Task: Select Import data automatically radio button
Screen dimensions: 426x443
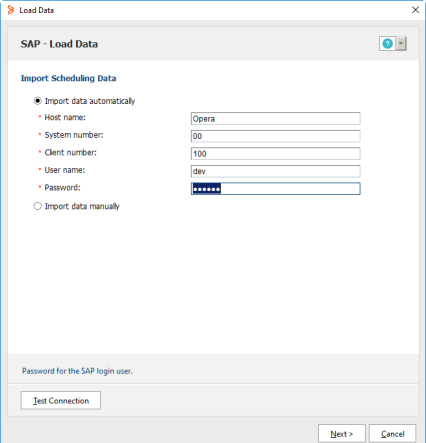Action: (38, 101)
